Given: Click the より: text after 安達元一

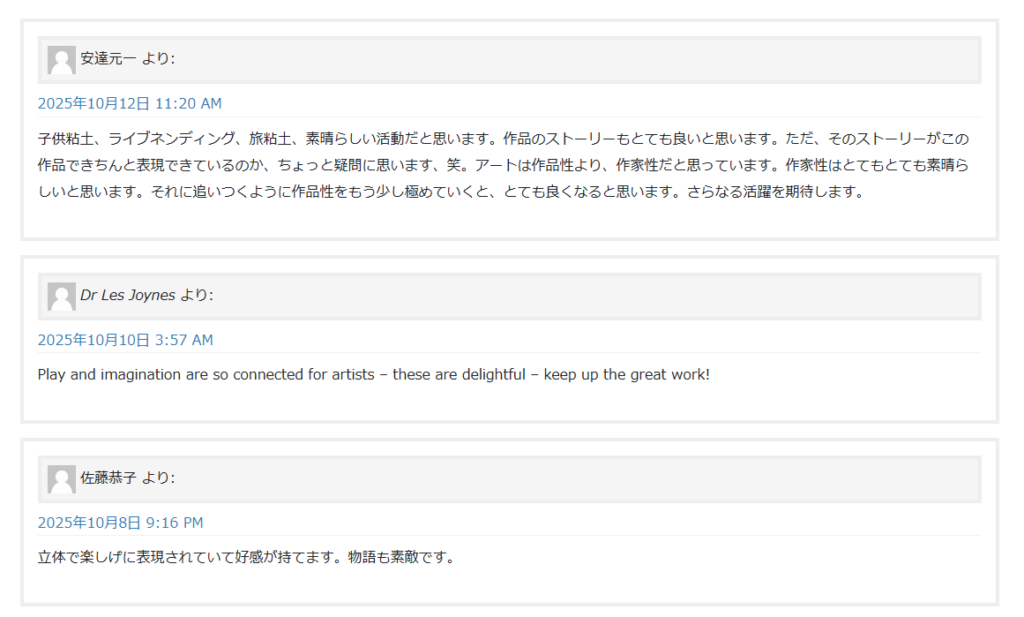Looking at the screenshot, I should [x=158, y=59].
